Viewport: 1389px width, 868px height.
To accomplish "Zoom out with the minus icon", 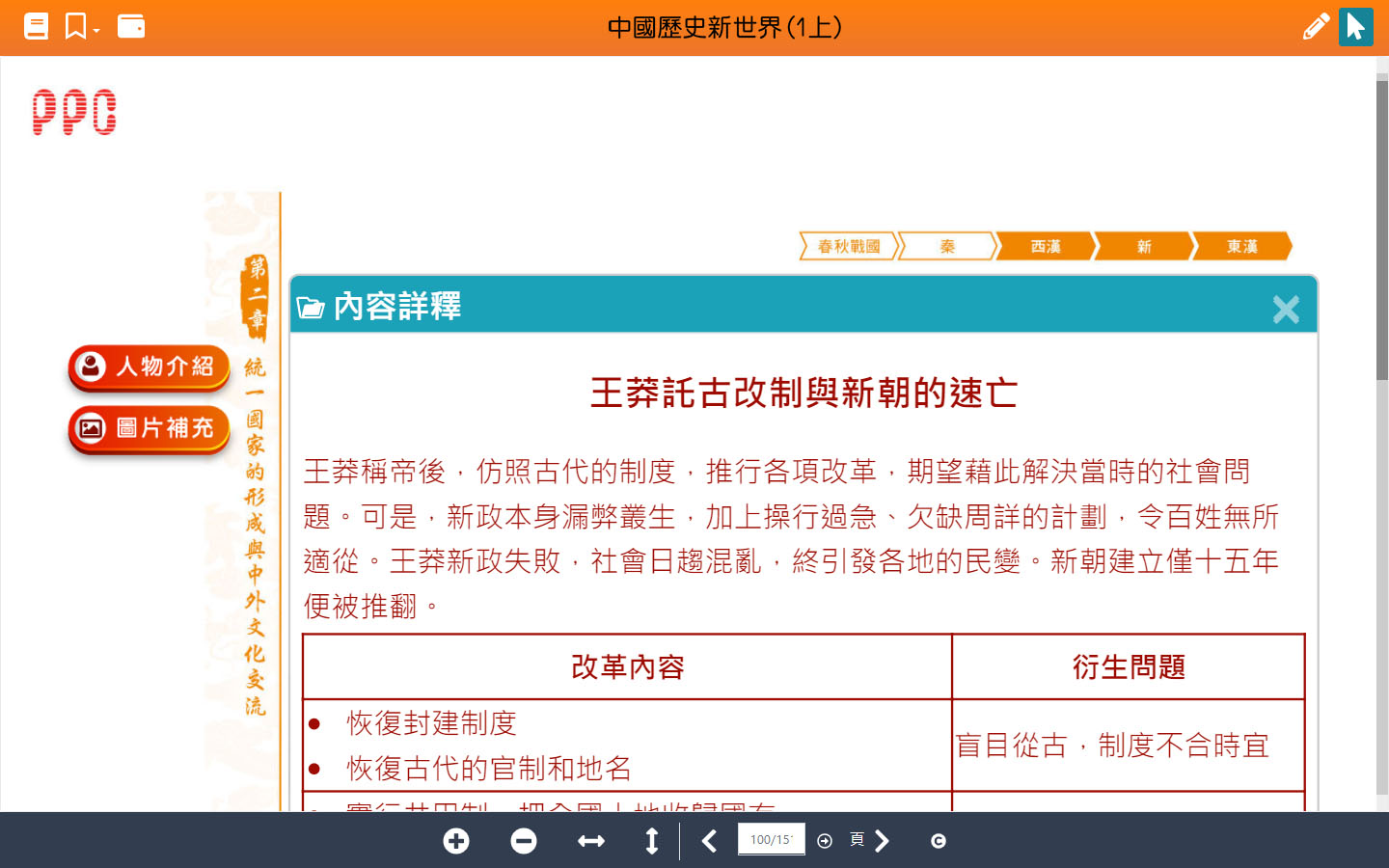I will point(524,841).
